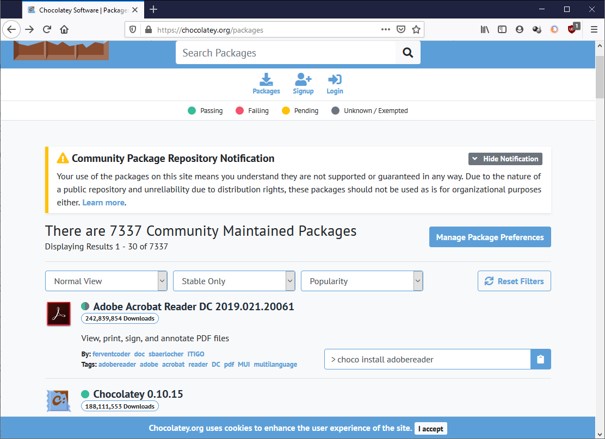Hide the community notification
The height and width of the screenshot is (439, 605).
[x=505, y=159]
